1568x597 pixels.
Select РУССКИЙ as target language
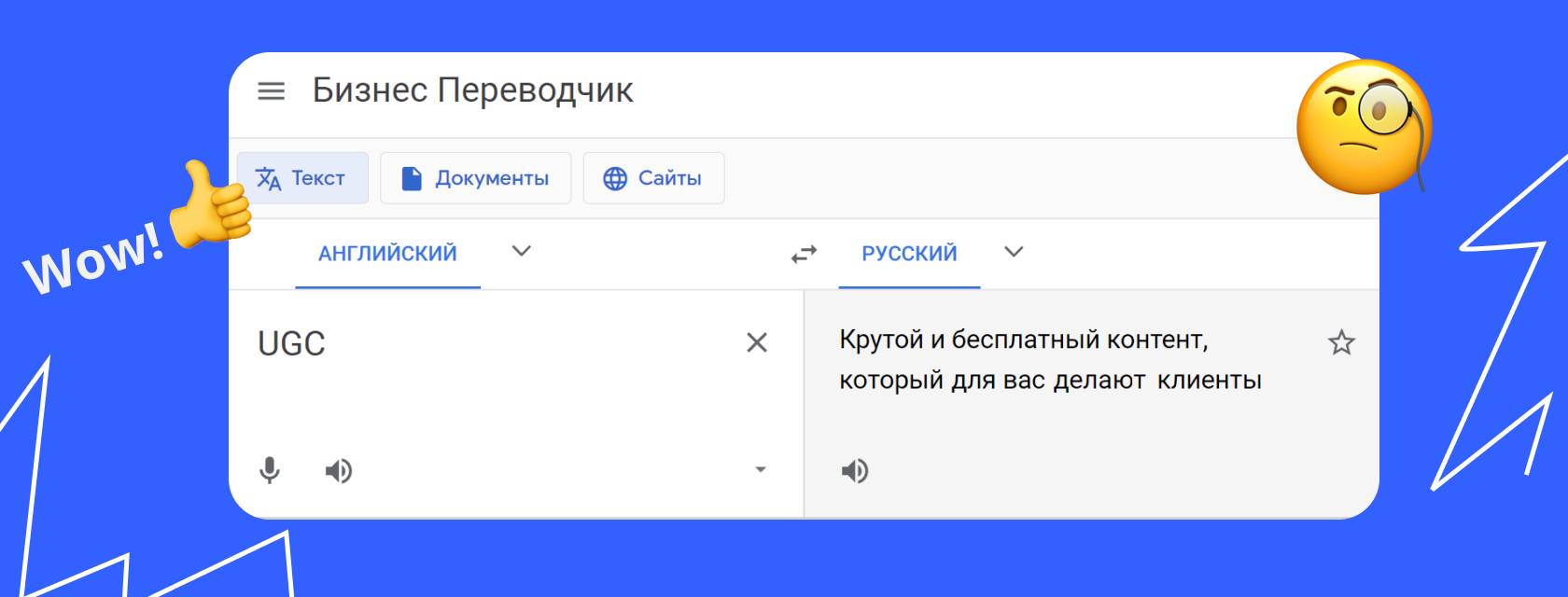pyautogui.click(x=908, y=252)
